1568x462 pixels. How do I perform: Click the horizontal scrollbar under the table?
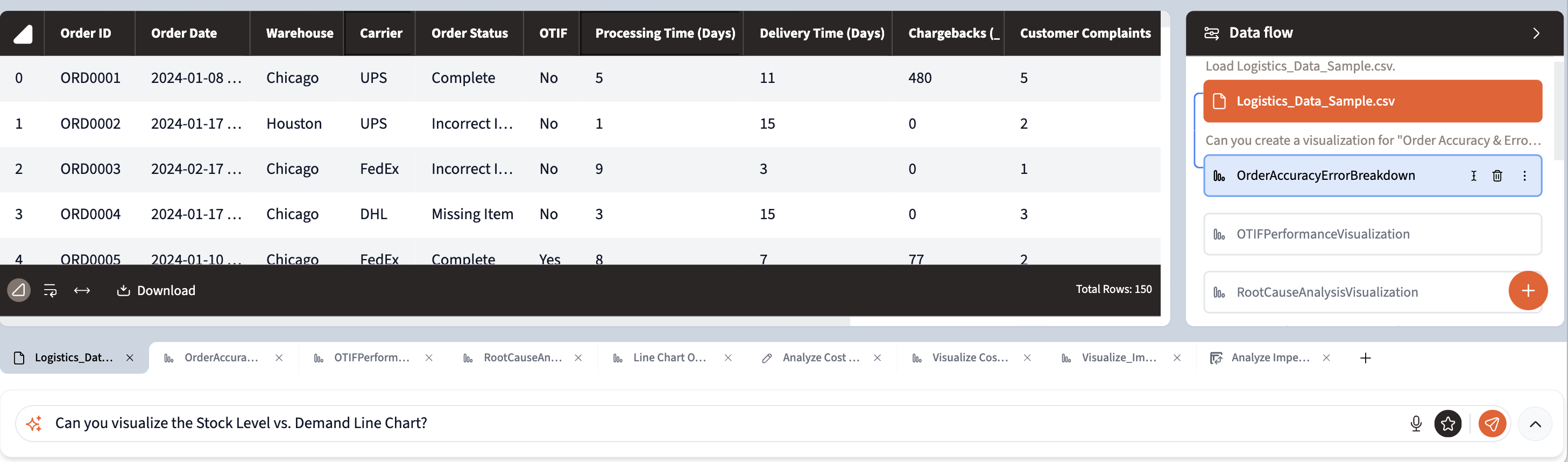click(x=426, y=321)
